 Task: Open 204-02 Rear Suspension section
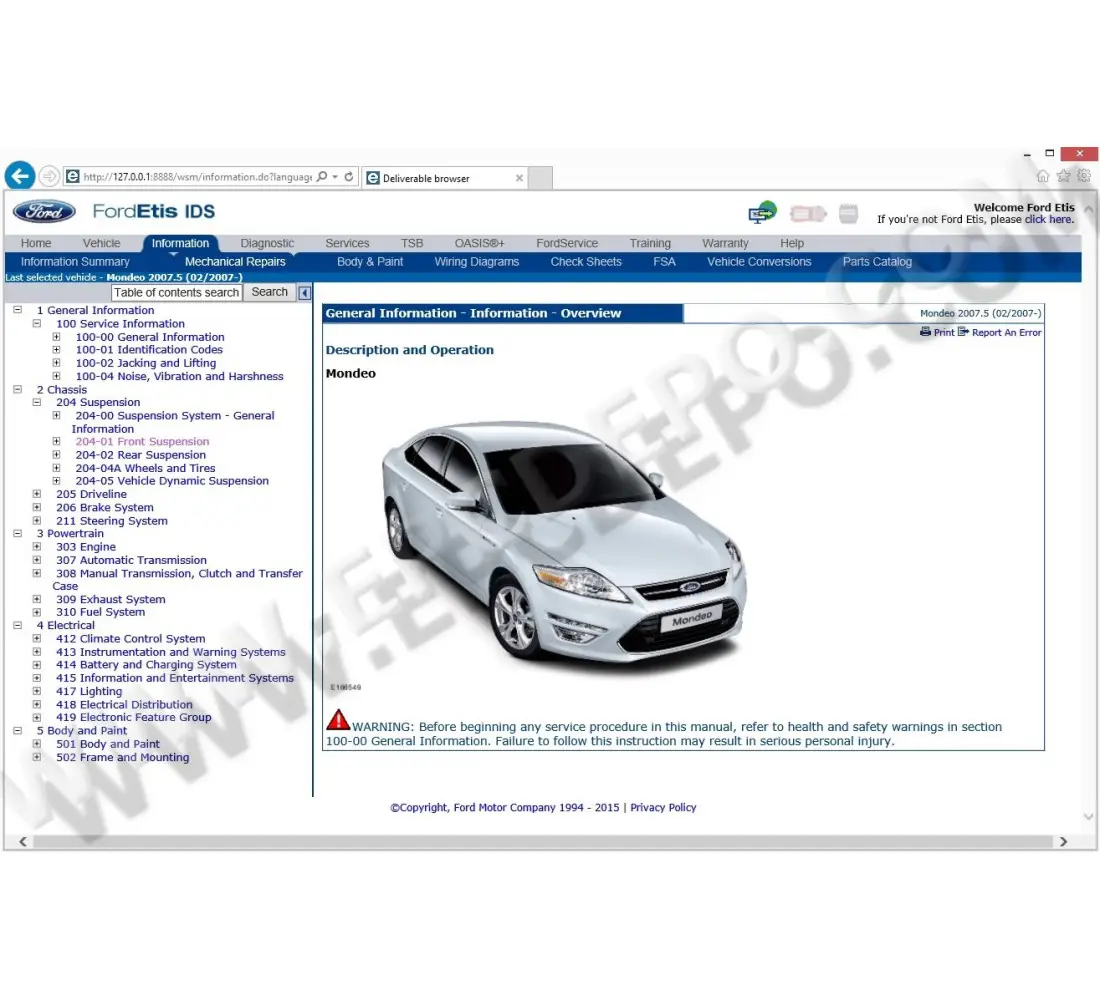coord(140,455)
